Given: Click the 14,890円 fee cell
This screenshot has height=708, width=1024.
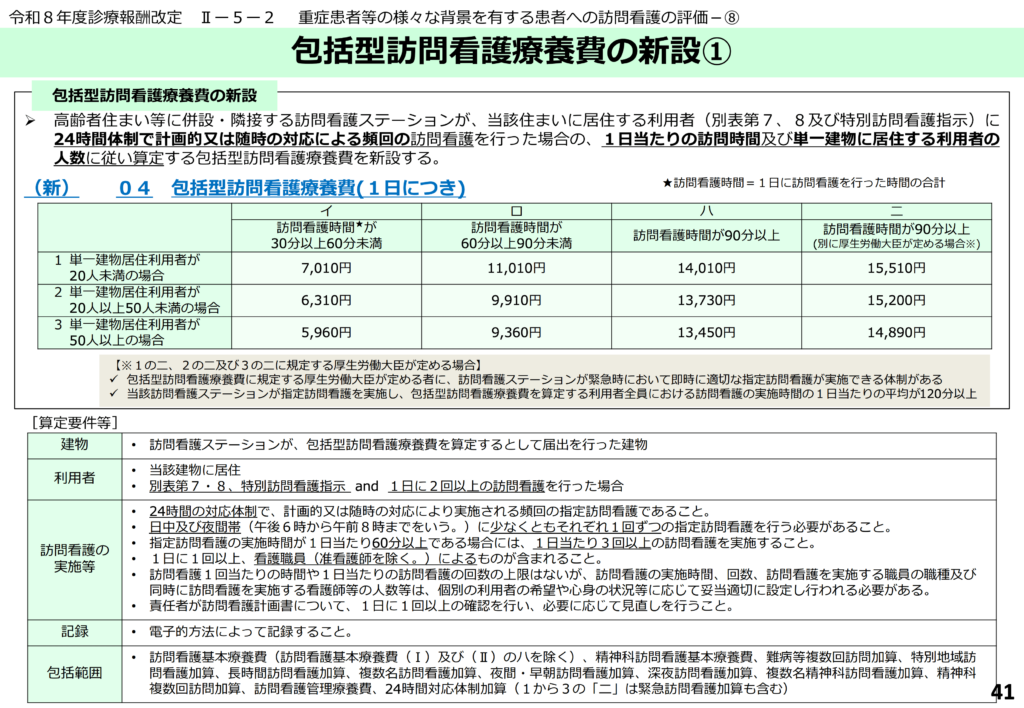Looking at the screenshot, I should [x=896, y=332].
